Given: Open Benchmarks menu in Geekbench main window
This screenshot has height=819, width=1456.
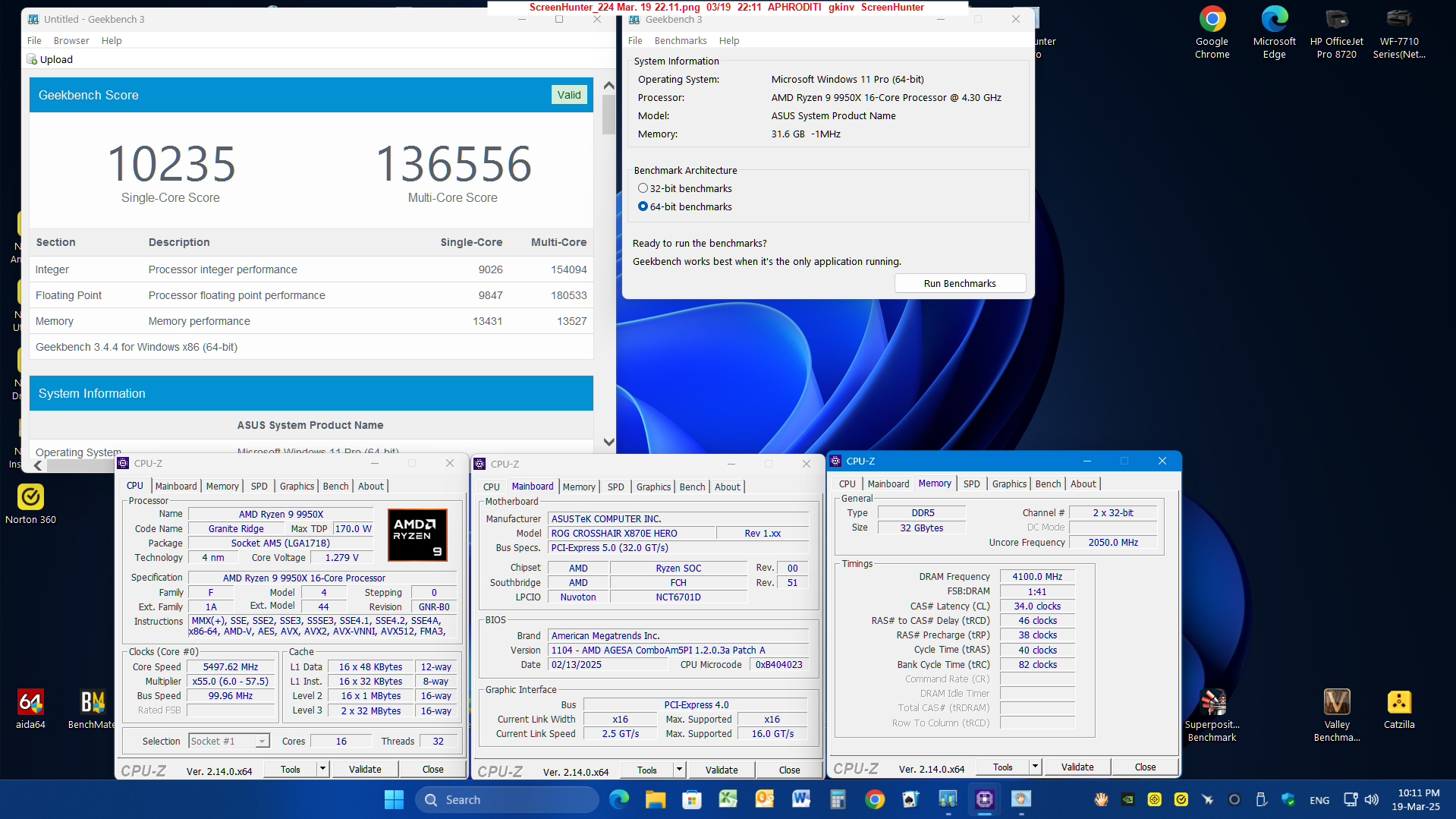Looking at the screenshot, I should (x=681, y=40).
